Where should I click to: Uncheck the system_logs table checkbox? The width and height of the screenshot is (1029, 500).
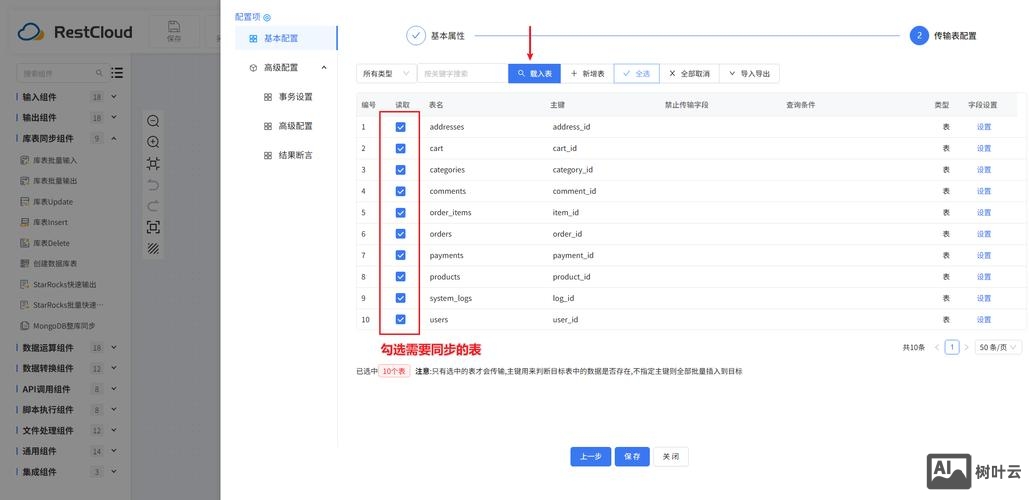400,298
